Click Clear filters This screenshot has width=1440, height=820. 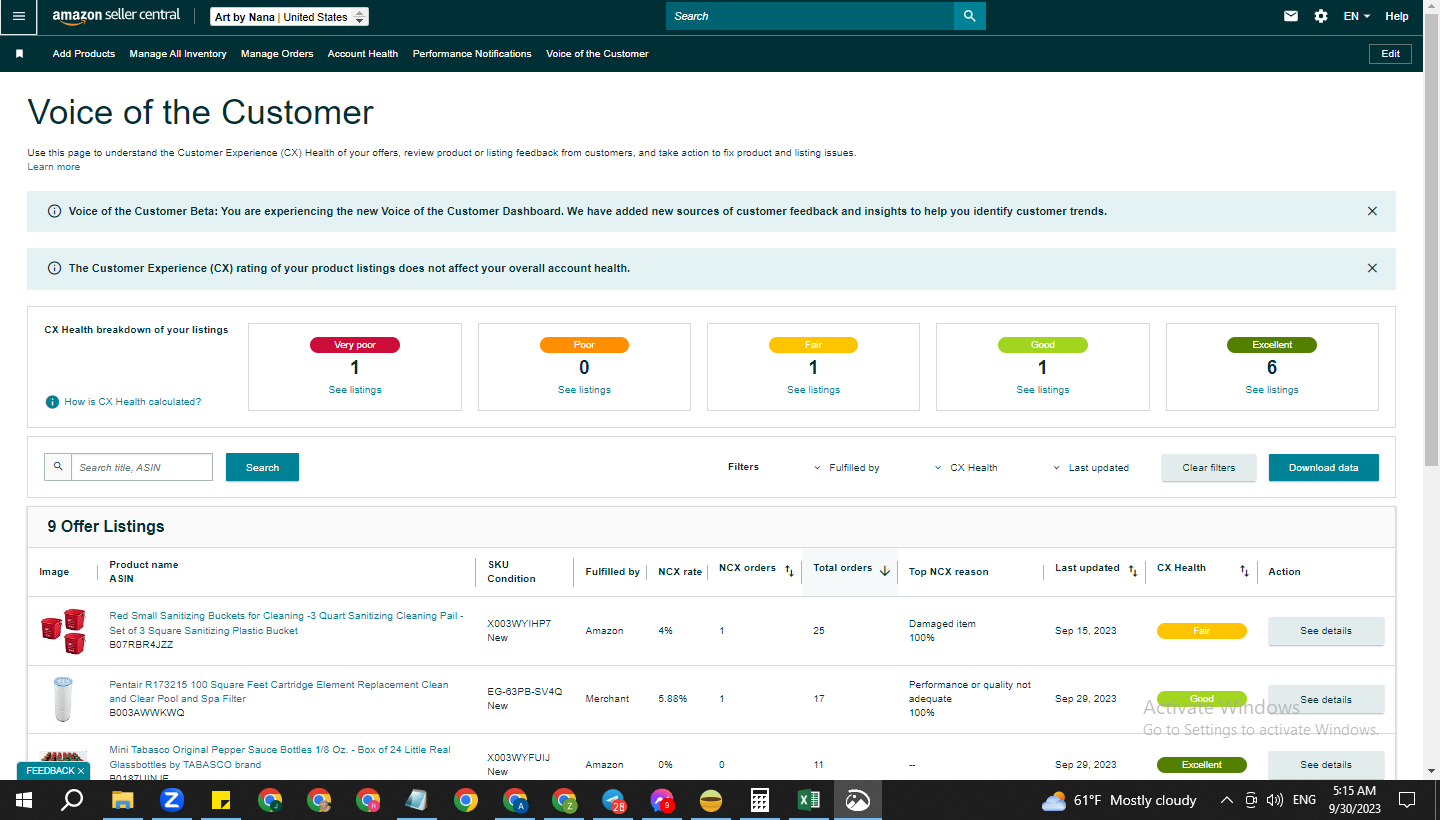coord(1208,467)
